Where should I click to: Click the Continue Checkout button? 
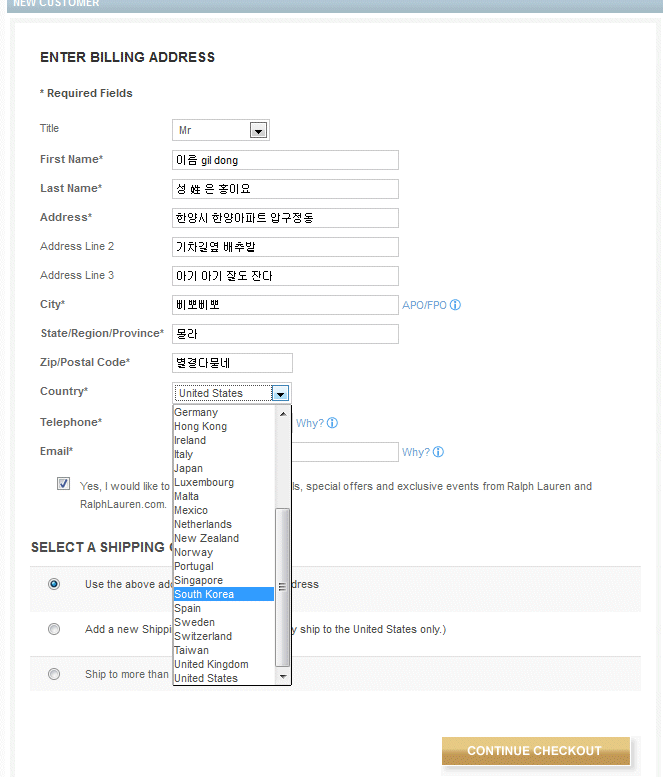[x=536, y=751]
